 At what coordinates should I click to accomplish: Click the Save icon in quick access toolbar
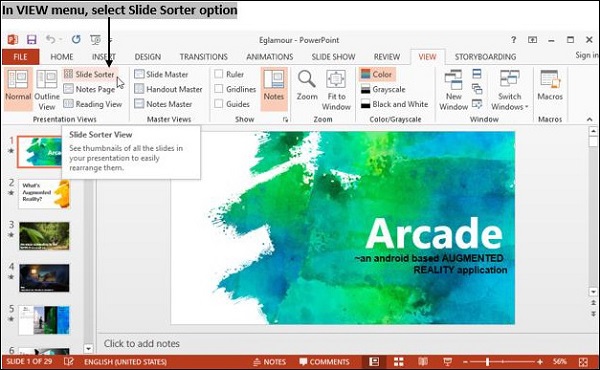[31, 39]
